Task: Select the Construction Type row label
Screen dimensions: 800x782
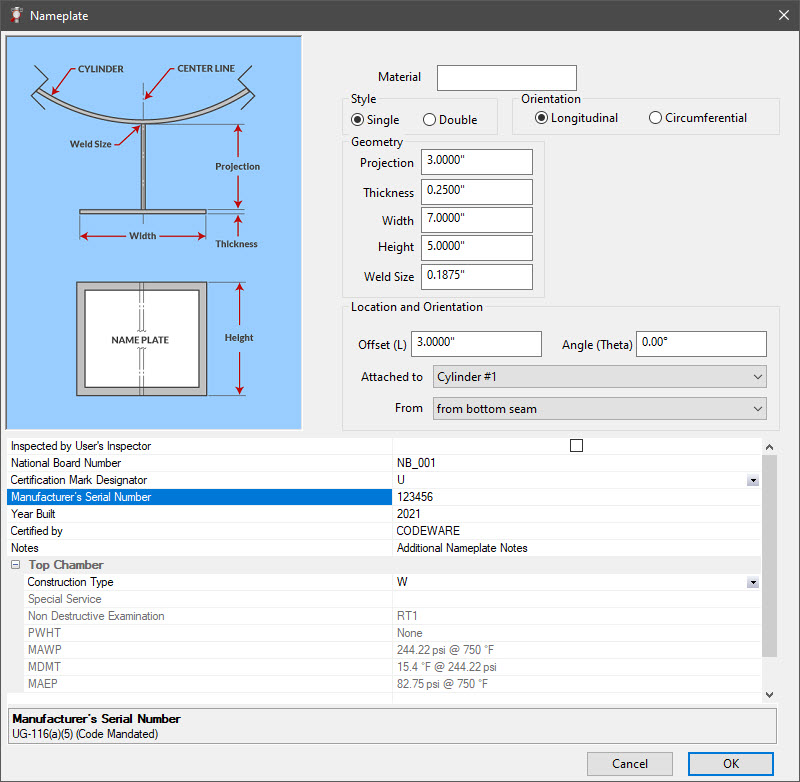Action: point(70,582)
